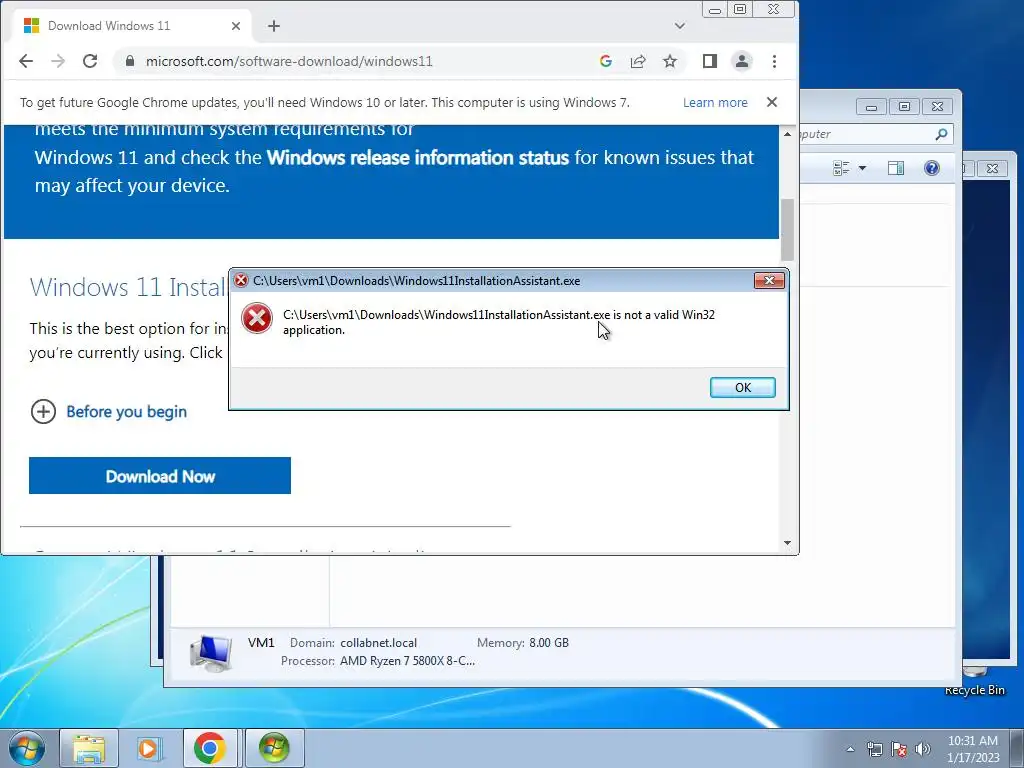Click the page scrollbar down arrow
This screenshot has height=768, width=1024.
point(787,543)
